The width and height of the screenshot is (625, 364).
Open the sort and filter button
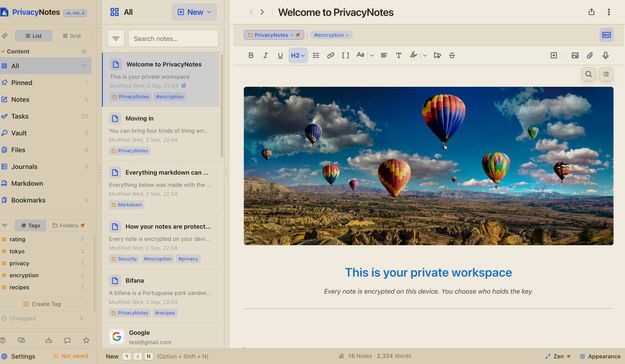point(116,39)
